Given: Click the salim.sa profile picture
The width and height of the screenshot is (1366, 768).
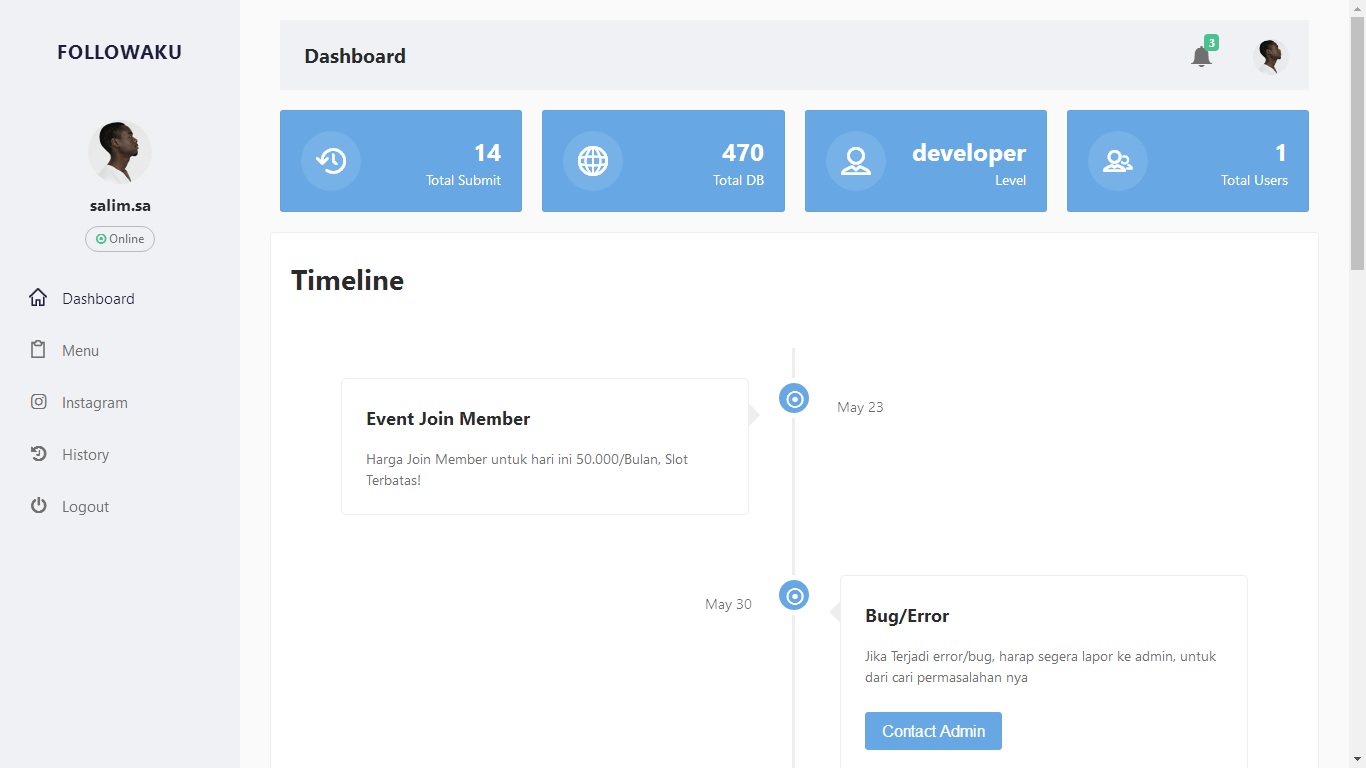Looking at the screenshot, I should 119,150.
